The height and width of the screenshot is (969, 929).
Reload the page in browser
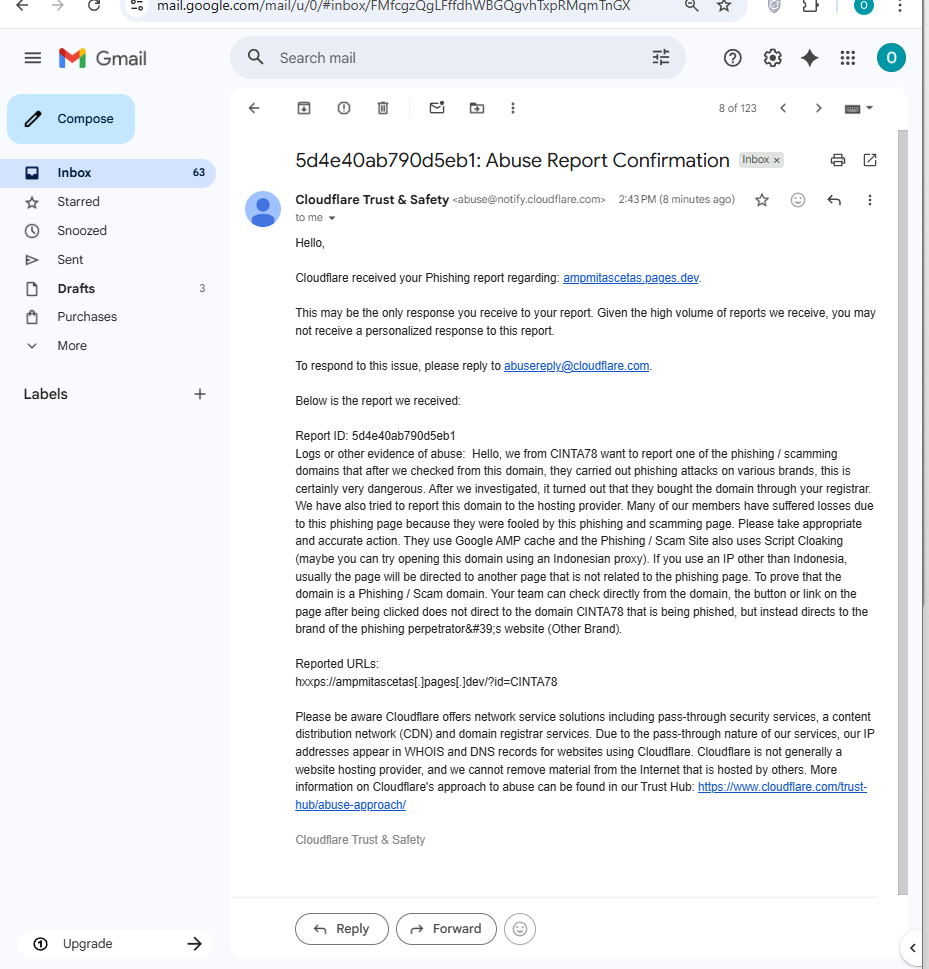[x=94, y=6]
